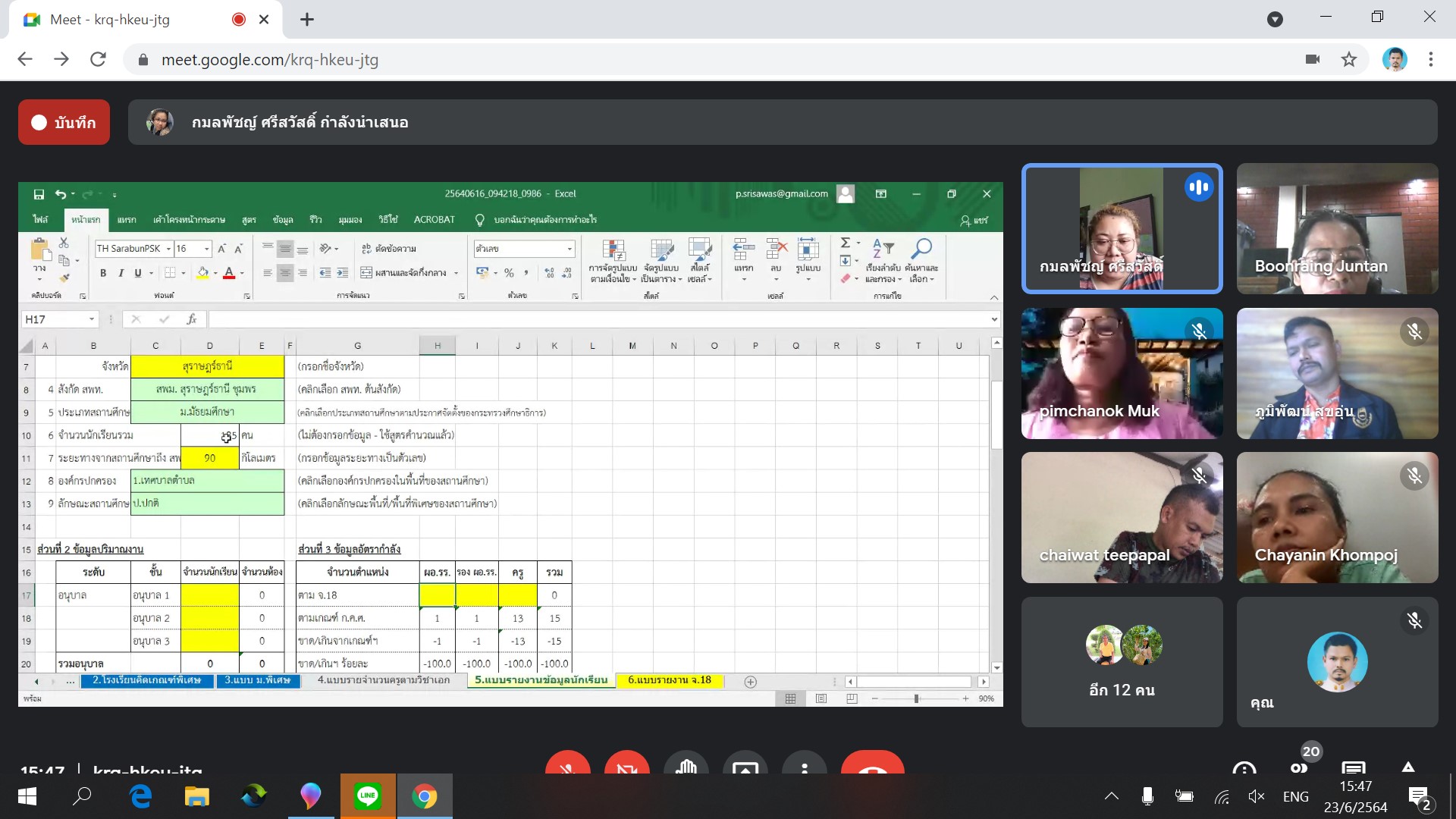
Task: Open LINE from the Windows taskbar
Action: click(368, 795)
